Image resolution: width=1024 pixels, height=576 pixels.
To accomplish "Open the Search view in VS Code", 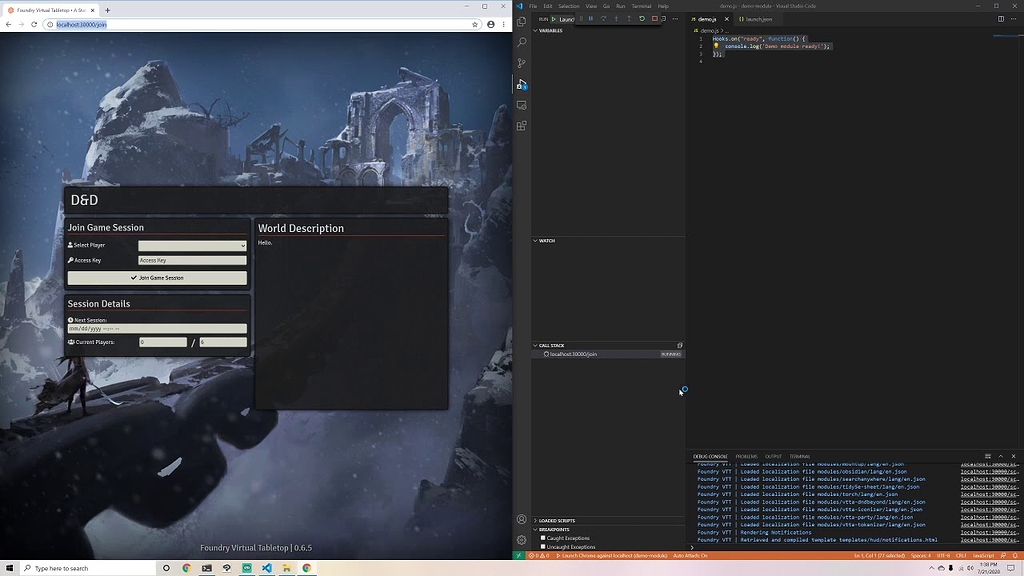I will click(x=521, y=41).
